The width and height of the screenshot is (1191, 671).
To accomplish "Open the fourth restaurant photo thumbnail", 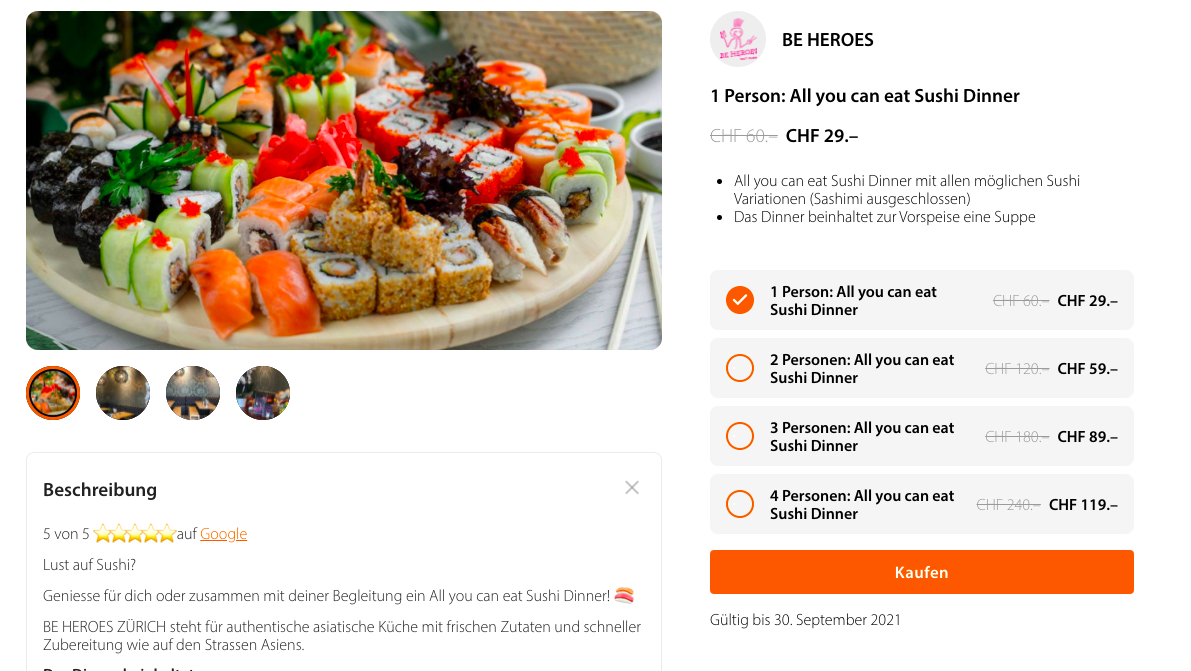I will click(263, 393).
